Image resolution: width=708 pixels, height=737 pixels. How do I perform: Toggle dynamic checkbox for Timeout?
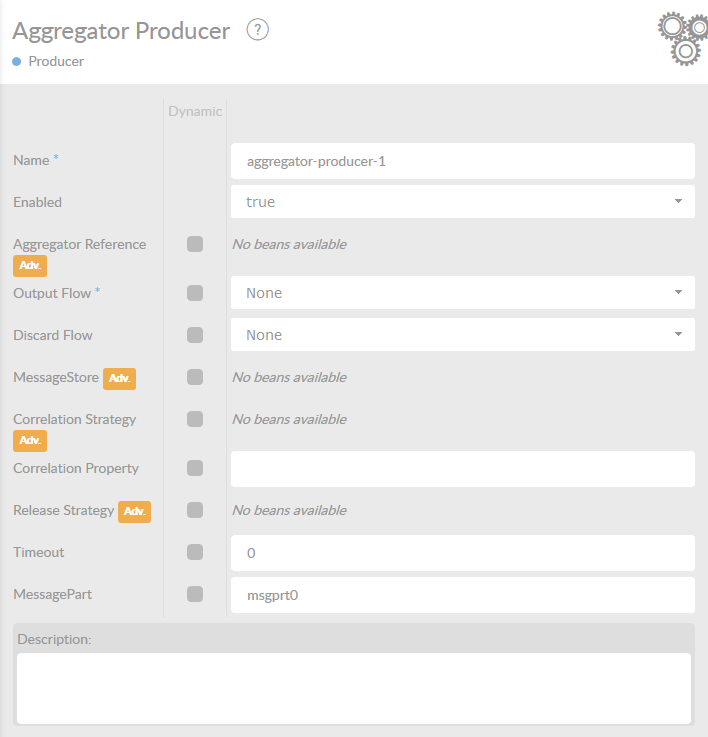(x=195, y=552)
